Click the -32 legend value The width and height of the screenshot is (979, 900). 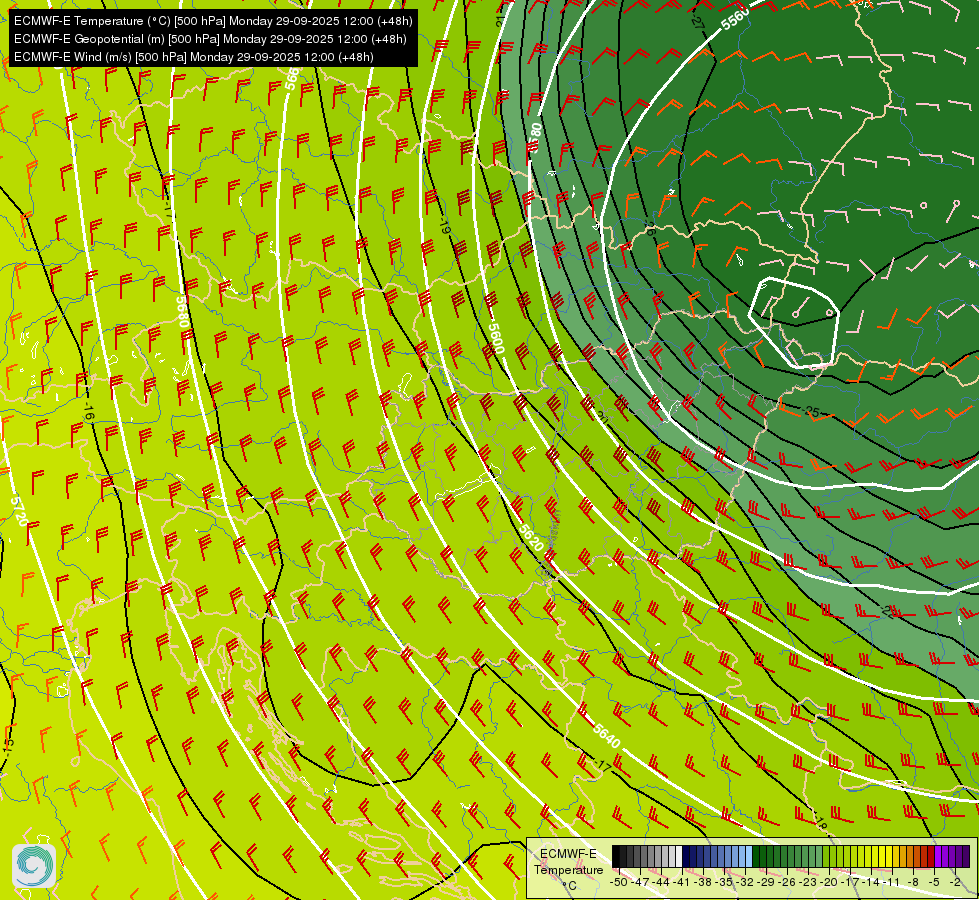tap(745, 882)
